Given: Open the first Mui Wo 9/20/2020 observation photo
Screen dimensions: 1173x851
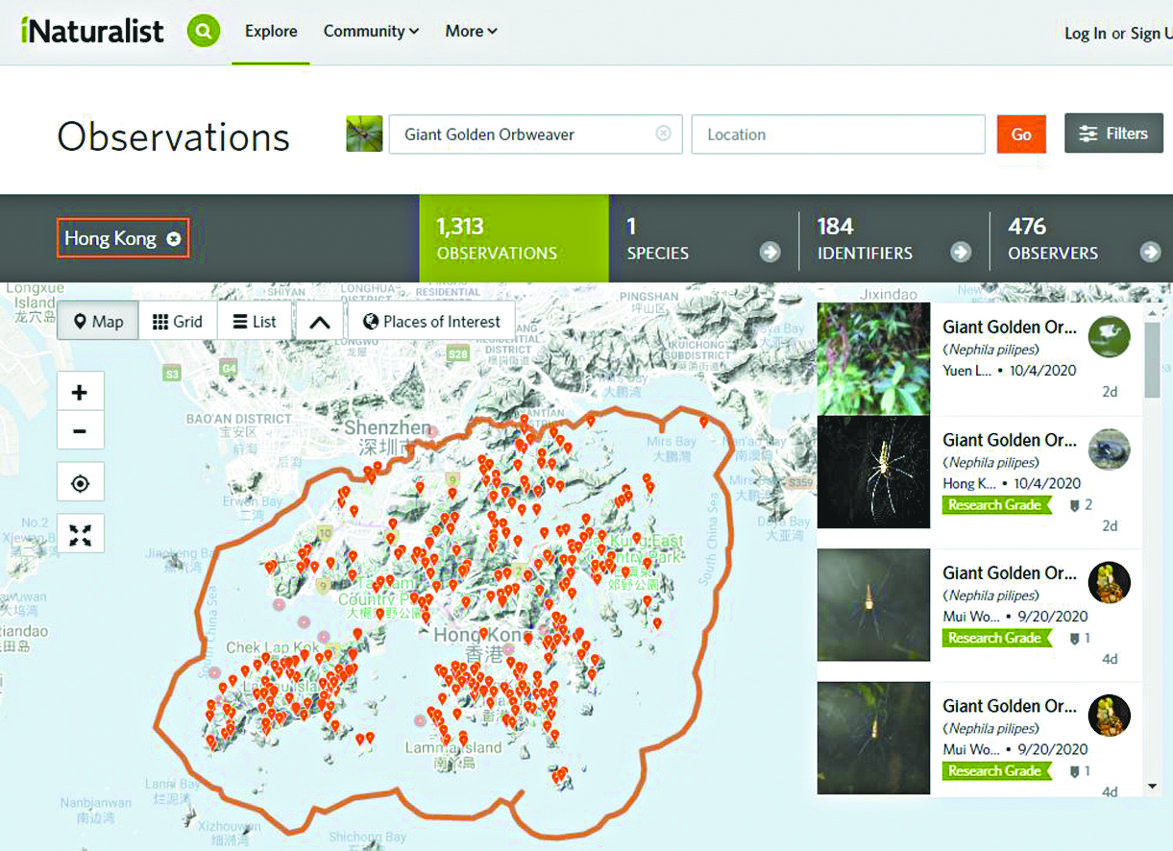Looking at the screenshot, I should coord(874,605).
